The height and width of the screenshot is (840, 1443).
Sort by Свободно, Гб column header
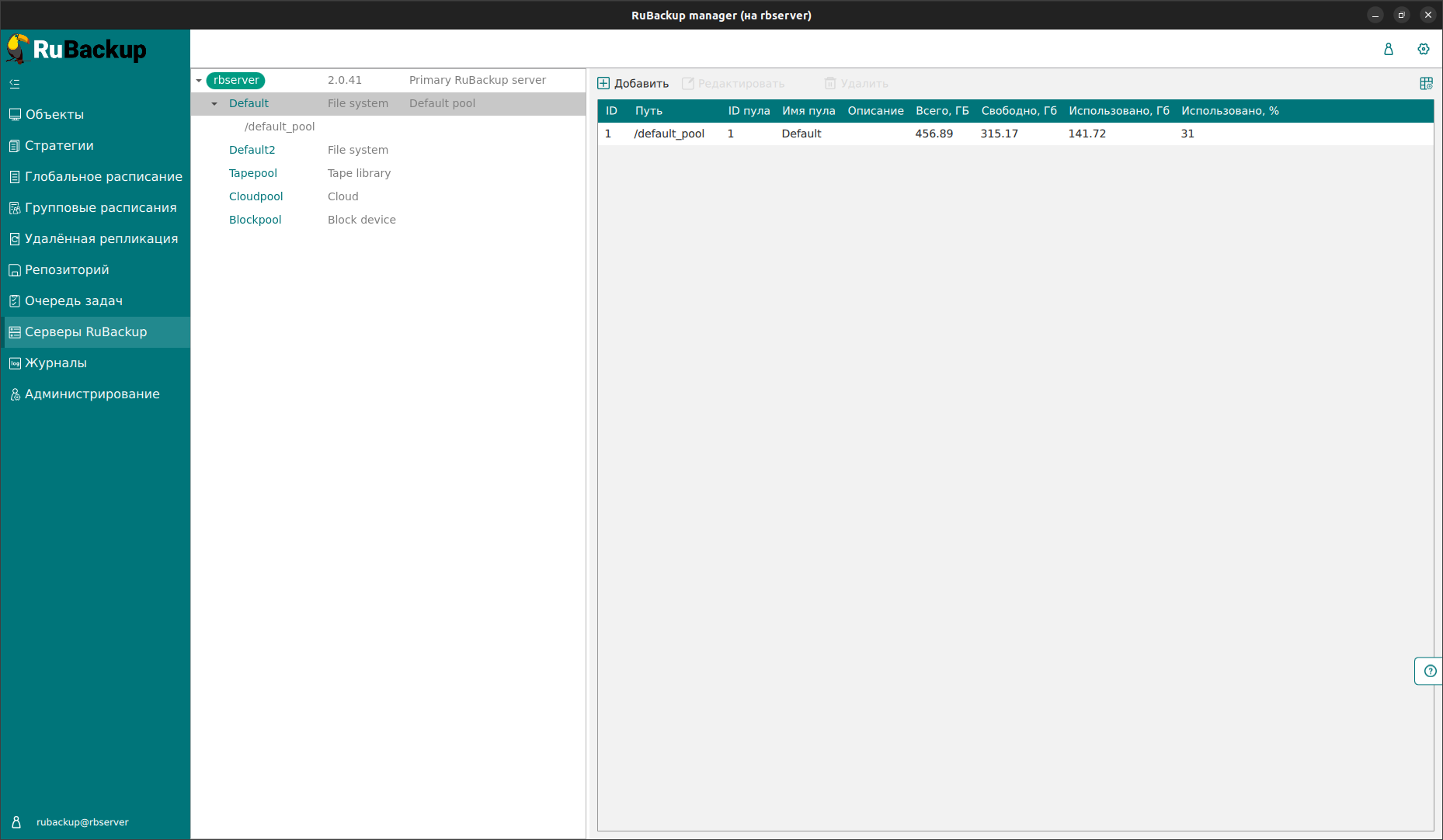click(1018, 111)
